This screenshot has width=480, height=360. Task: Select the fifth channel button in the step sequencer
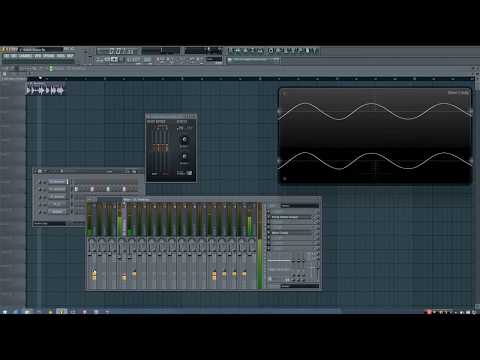[x=57, y=212]
